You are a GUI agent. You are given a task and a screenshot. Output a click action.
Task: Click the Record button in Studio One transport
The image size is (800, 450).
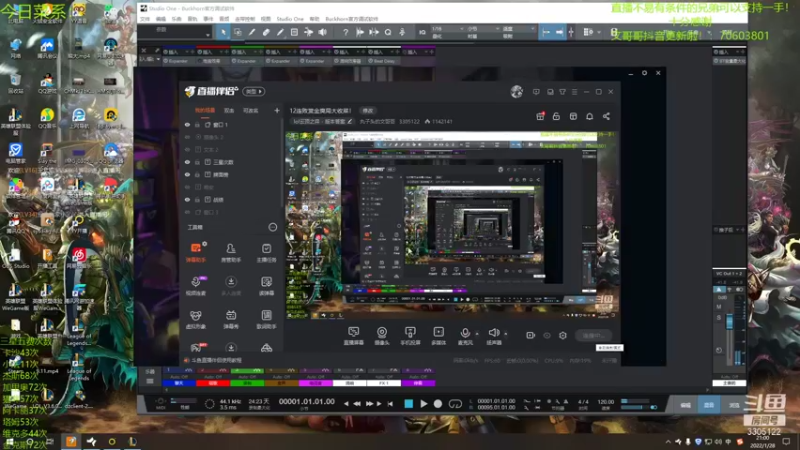438,404
